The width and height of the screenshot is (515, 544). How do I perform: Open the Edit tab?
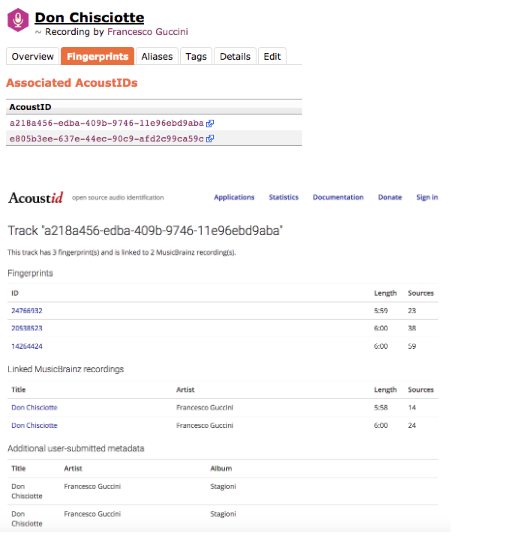point(272,56)
